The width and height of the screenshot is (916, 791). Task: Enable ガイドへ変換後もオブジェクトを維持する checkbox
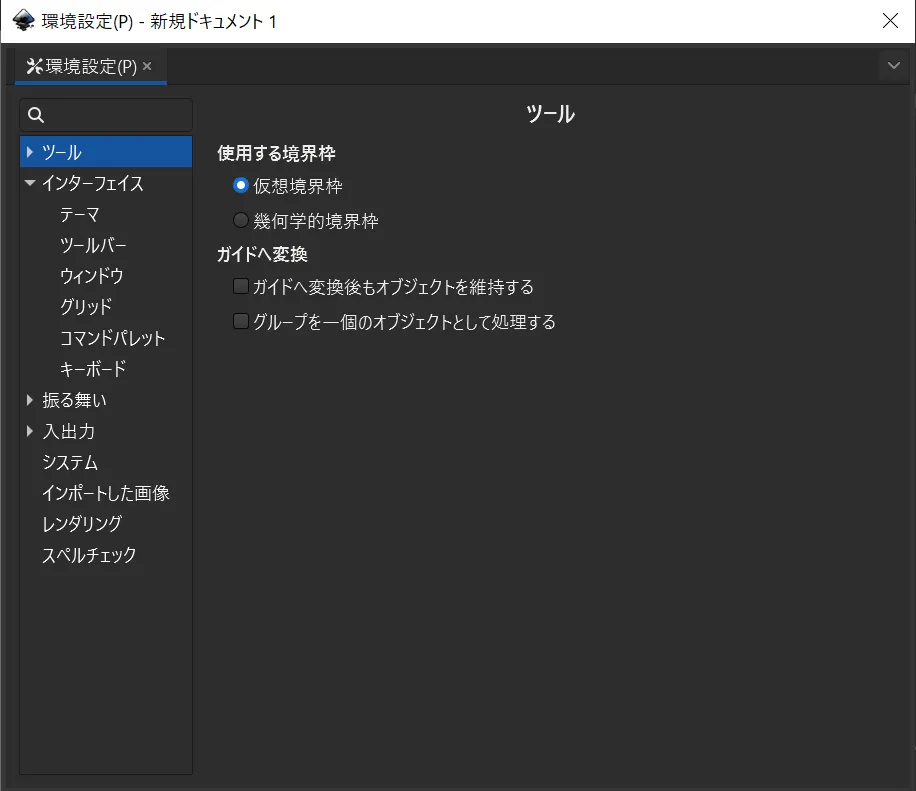click(x=241, y=286)
